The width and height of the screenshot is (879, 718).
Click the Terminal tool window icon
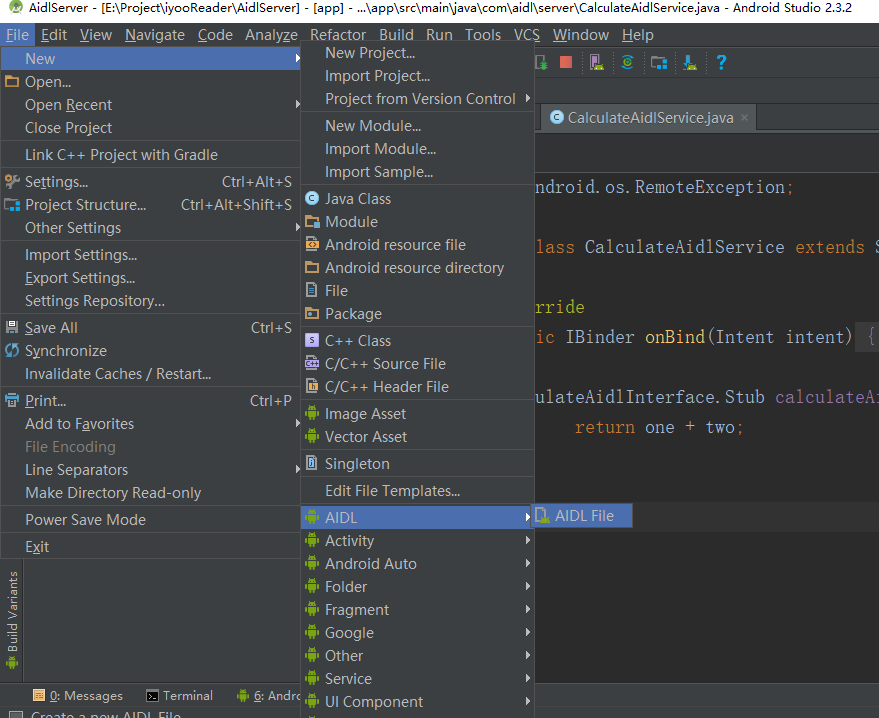tap(152, 696)
